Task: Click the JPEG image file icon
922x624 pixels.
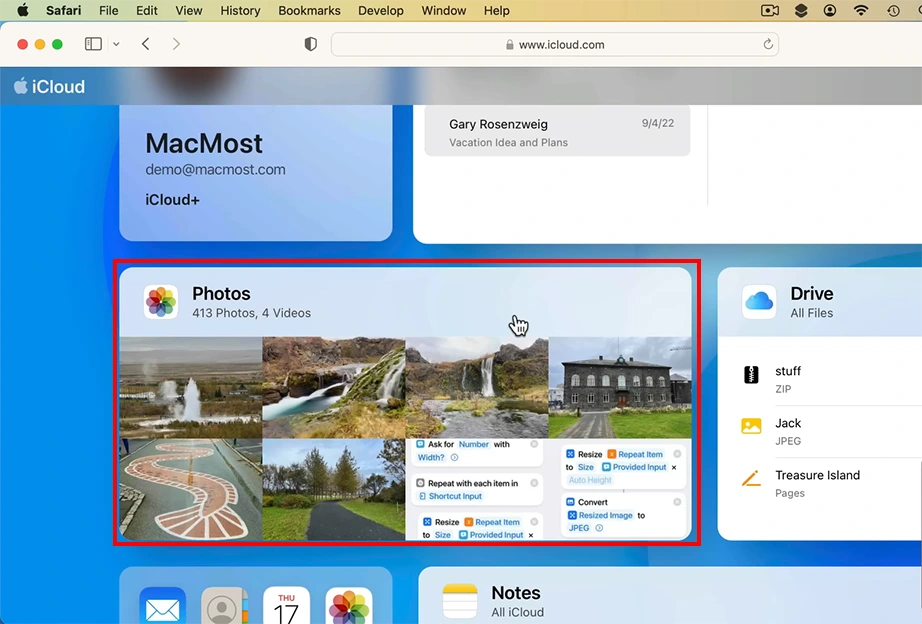Action: click(x=751, y=425)
